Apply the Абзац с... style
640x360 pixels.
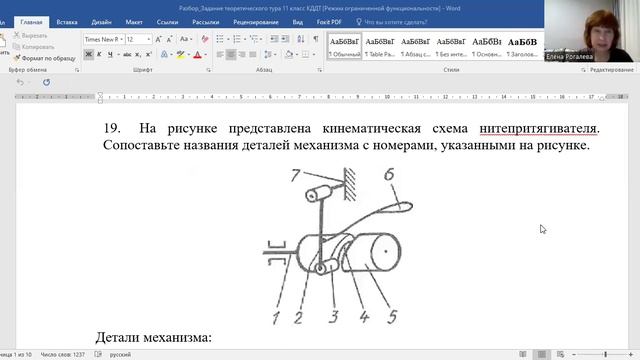click(416, 46)
